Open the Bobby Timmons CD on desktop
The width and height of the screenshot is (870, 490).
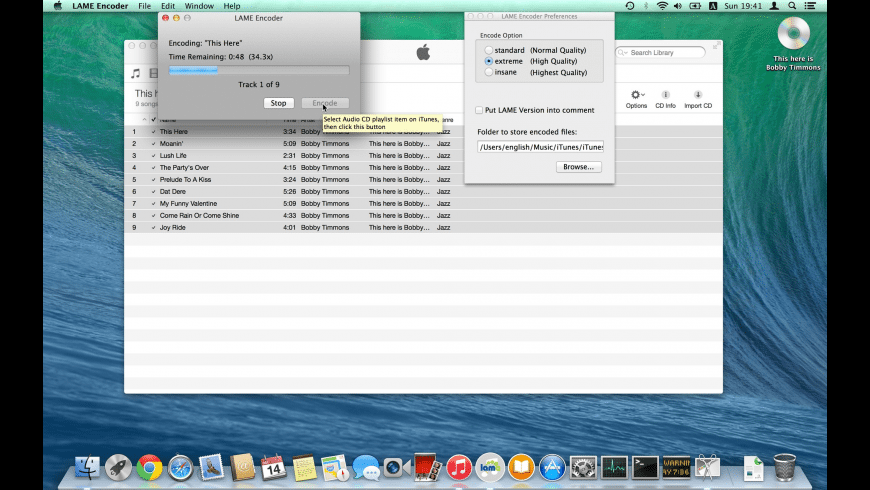pos(793,34)
